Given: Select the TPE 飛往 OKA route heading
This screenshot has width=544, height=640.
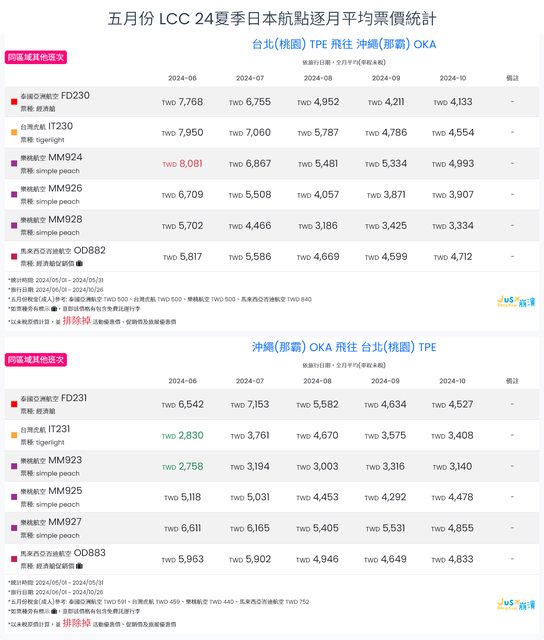Looking at the screenshot, I should [344, 44].
